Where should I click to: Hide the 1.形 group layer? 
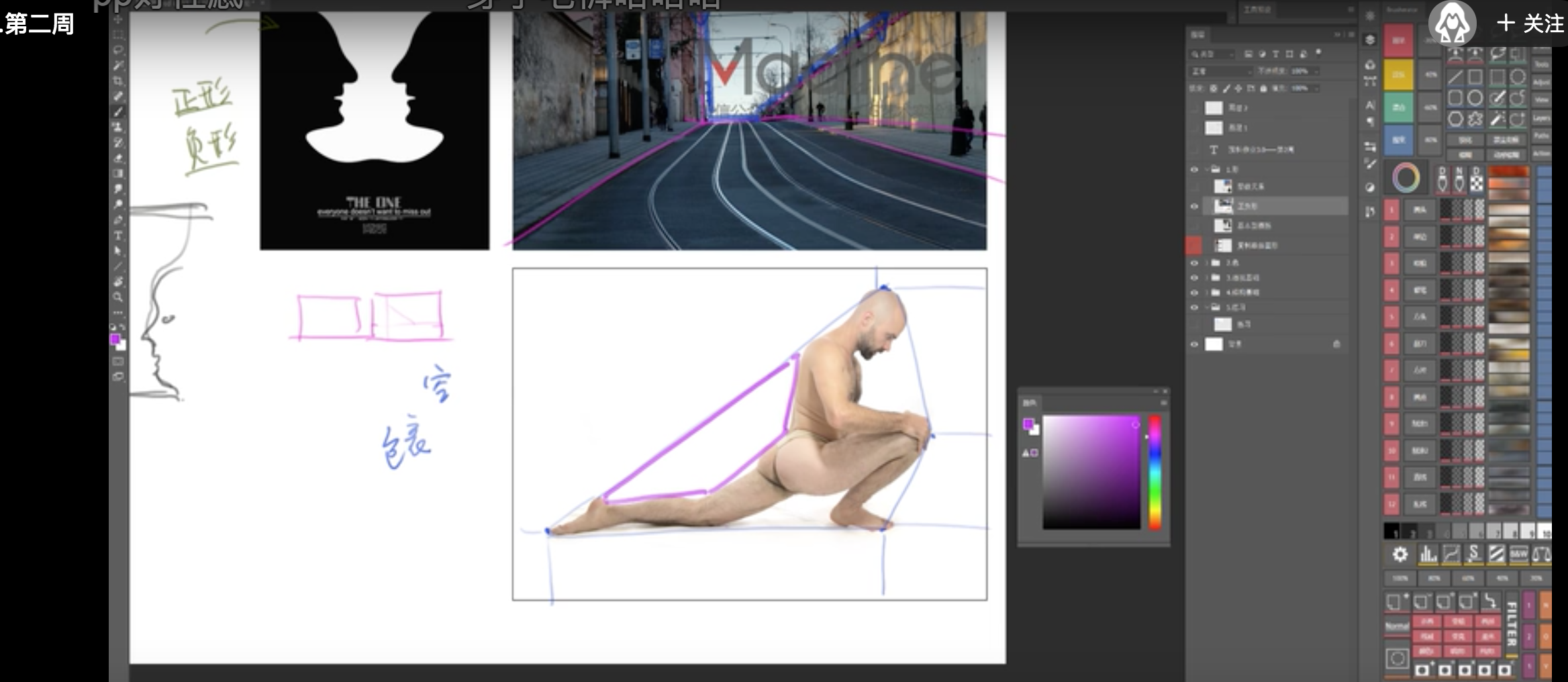[x=1194, y=169]
